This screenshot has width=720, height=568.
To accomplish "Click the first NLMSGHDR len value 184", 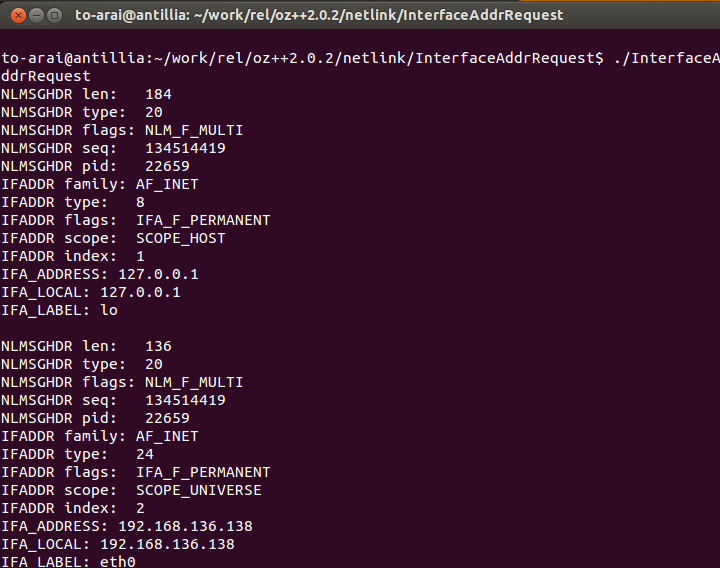I will (158, 94).
